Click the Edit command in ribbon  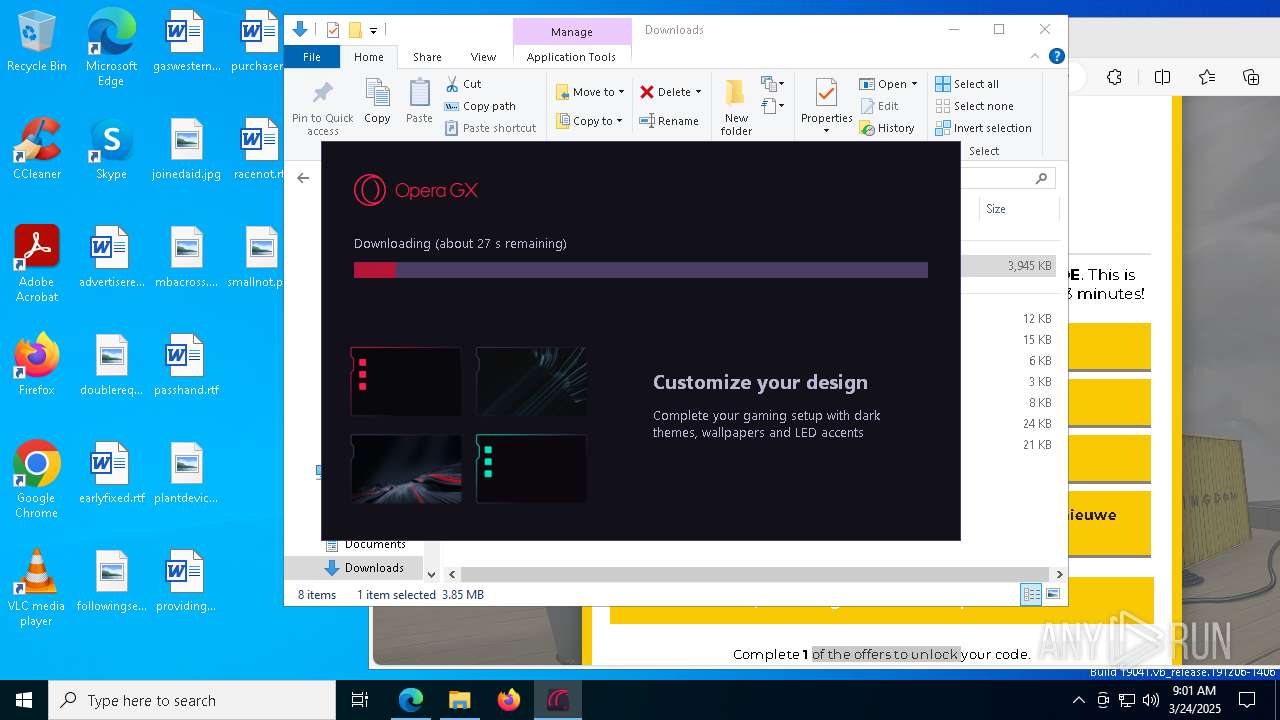pos(879,106)
